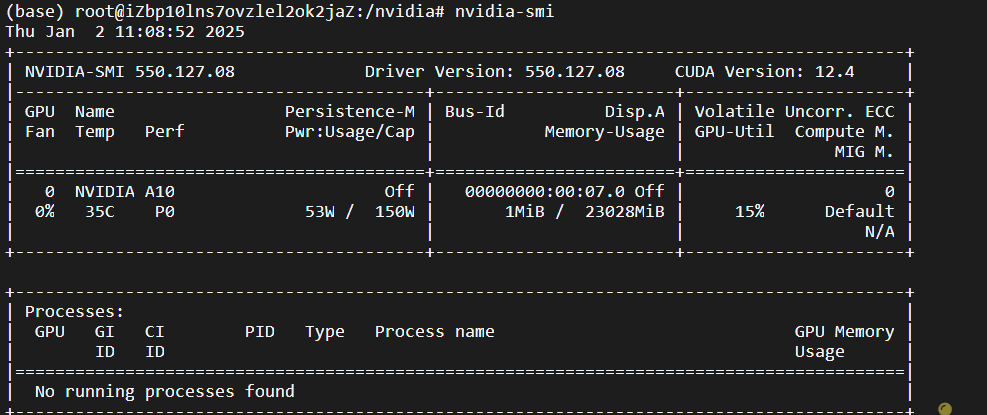Click the gold circle icon at bottom right
This screenshot has width=987, height=415.
pyautogui.click(x=944, y=409)
